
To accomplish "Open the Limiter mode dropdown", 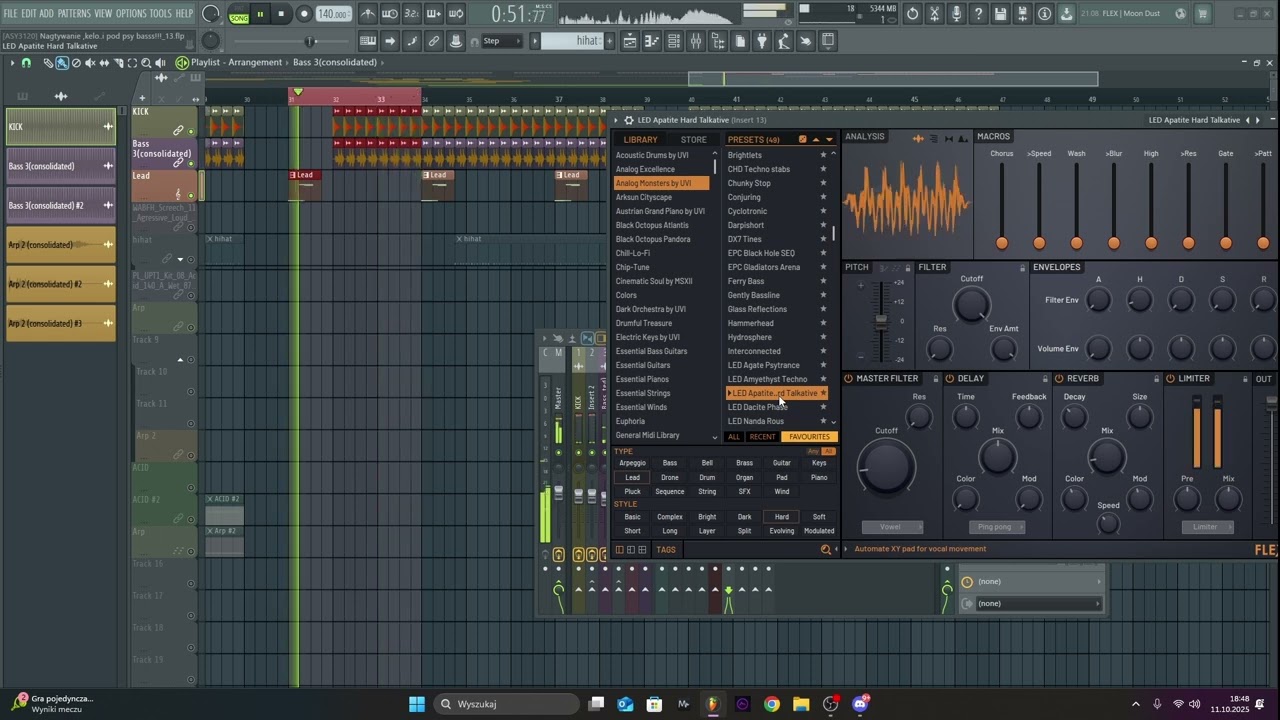I will coord(1206,527).
